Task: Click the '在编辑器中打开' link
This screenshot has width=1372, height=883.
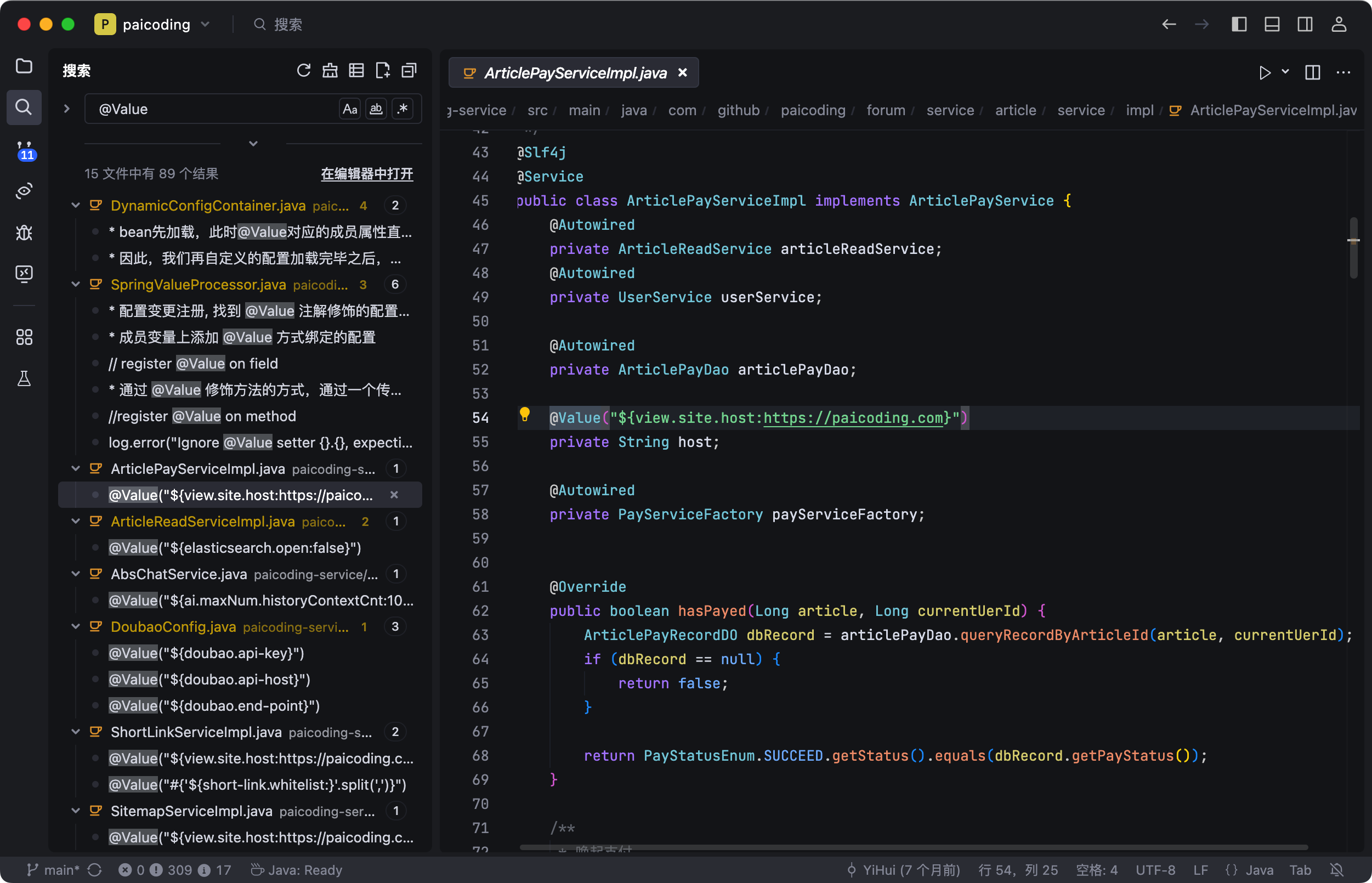Action: [366, 174]
